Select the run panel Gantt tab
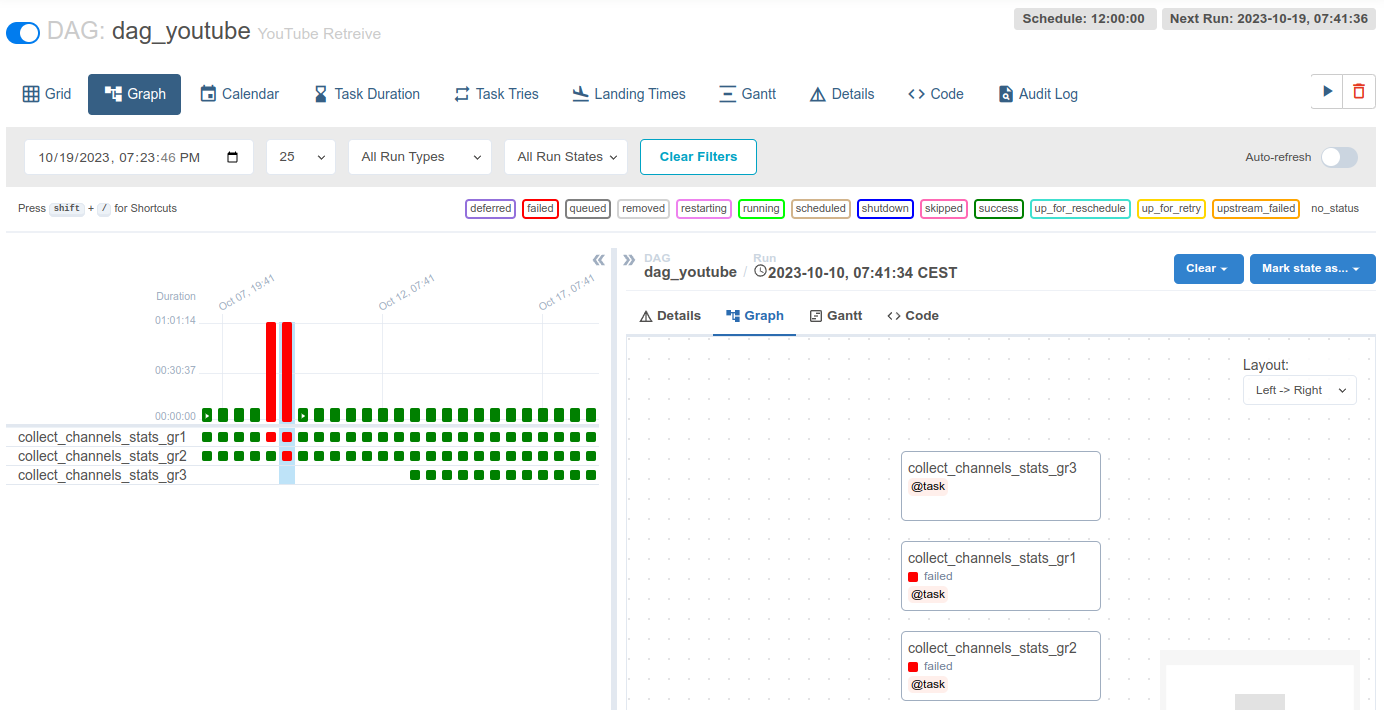Screen dimensions: 1384x710 tap(836, 316)
